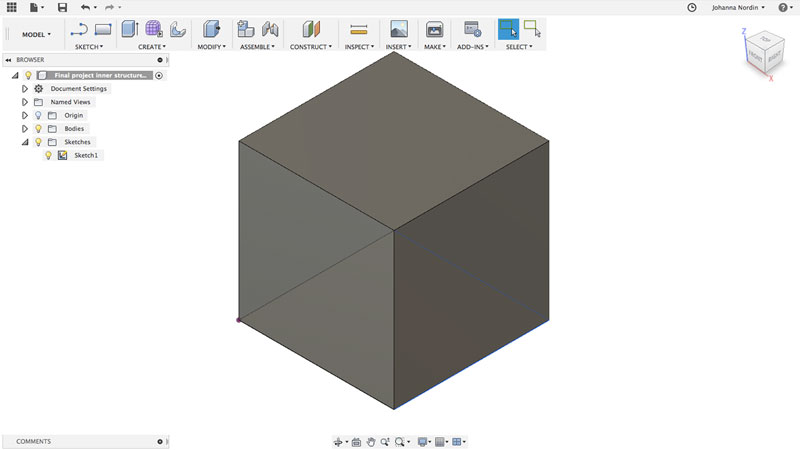
Task: Expand the Document Settings node
Action: 24,89
